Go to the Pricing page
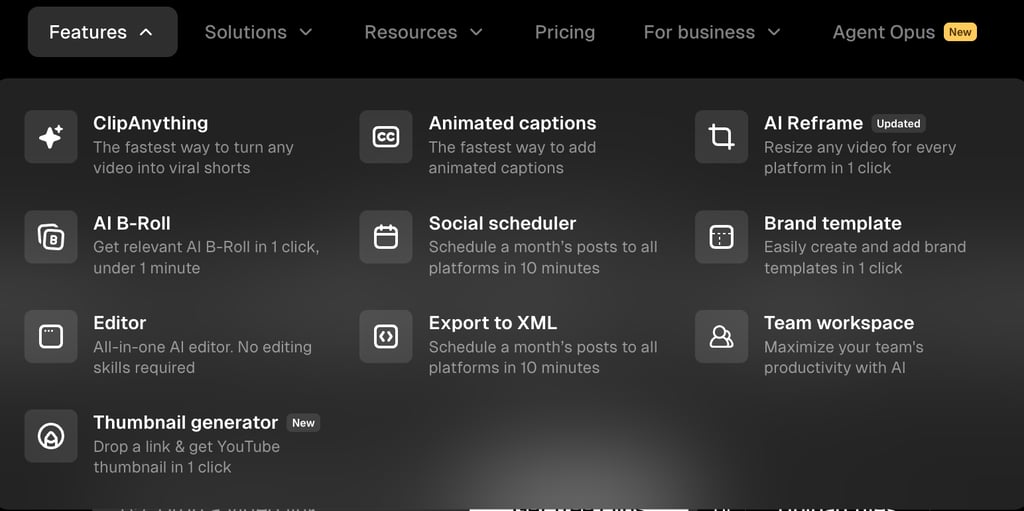 pyautogui.click(x=565, y=32)
